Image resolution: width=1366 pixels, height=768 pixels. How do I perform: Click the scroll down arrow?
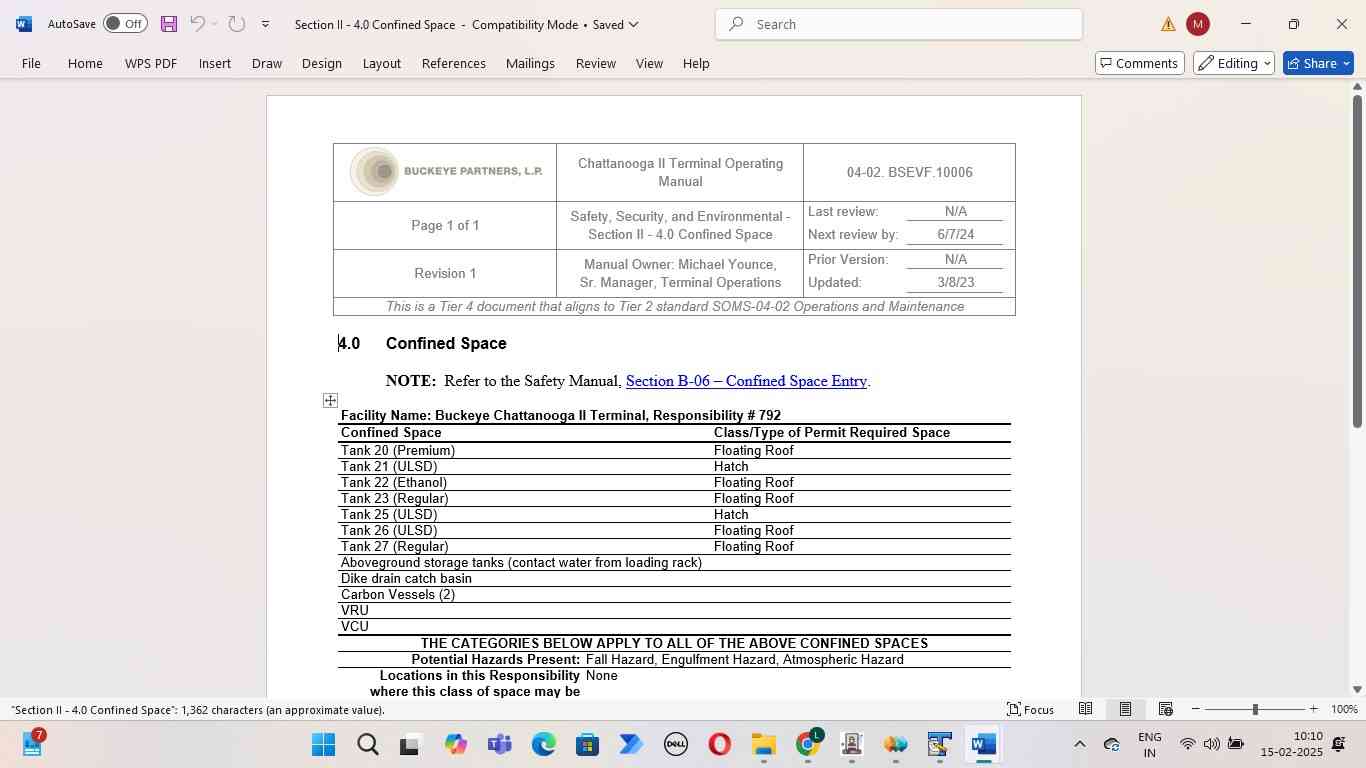coord(1357,689)
